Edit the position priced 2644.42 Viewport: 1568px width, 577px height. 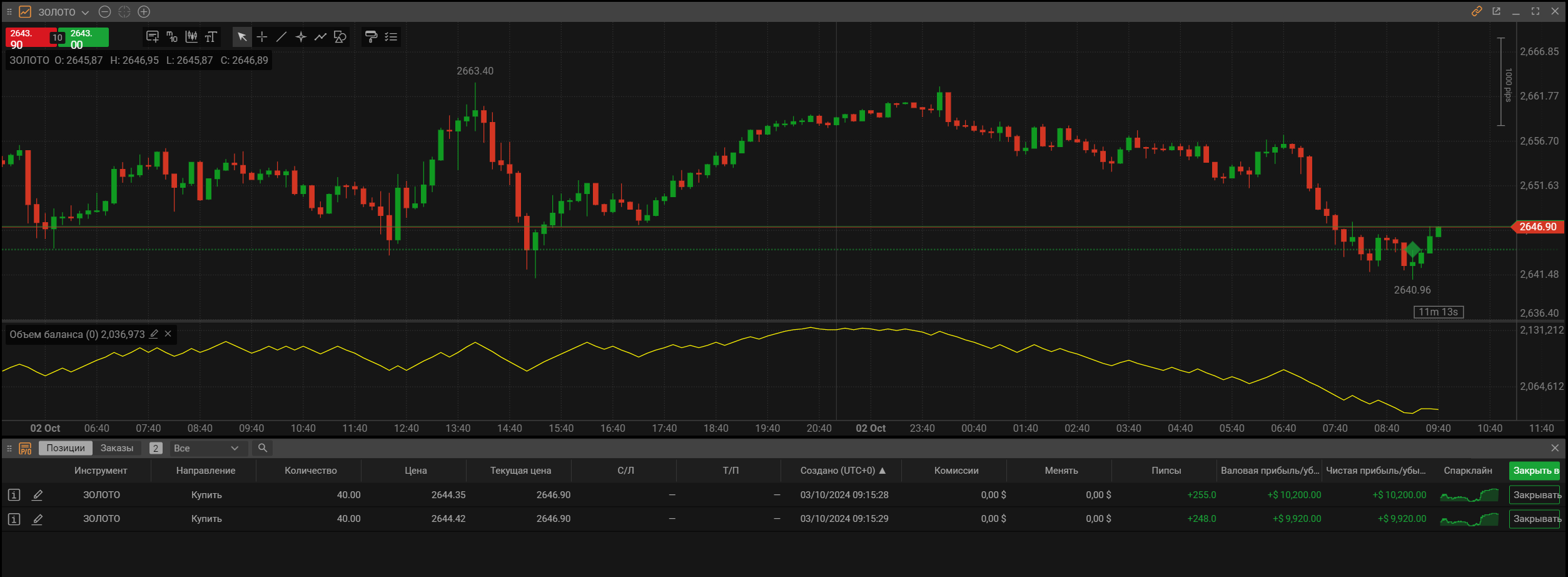click(x=38, y=519)
